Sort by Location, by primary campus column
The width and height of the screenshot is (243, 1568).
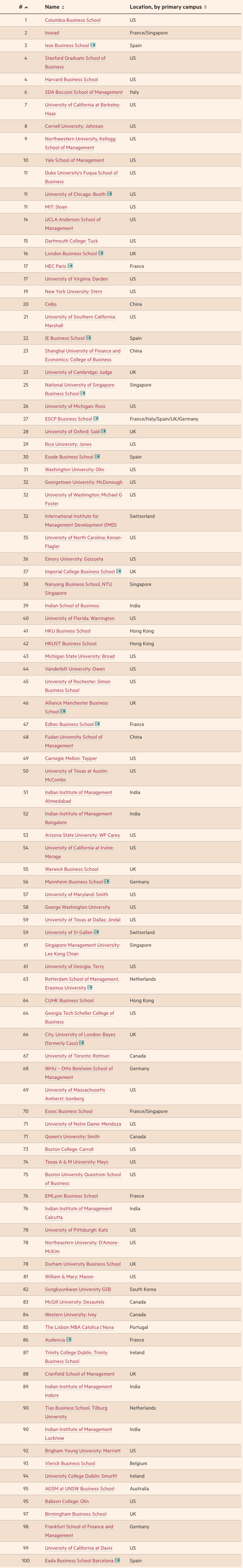click(x=168, y=7)
